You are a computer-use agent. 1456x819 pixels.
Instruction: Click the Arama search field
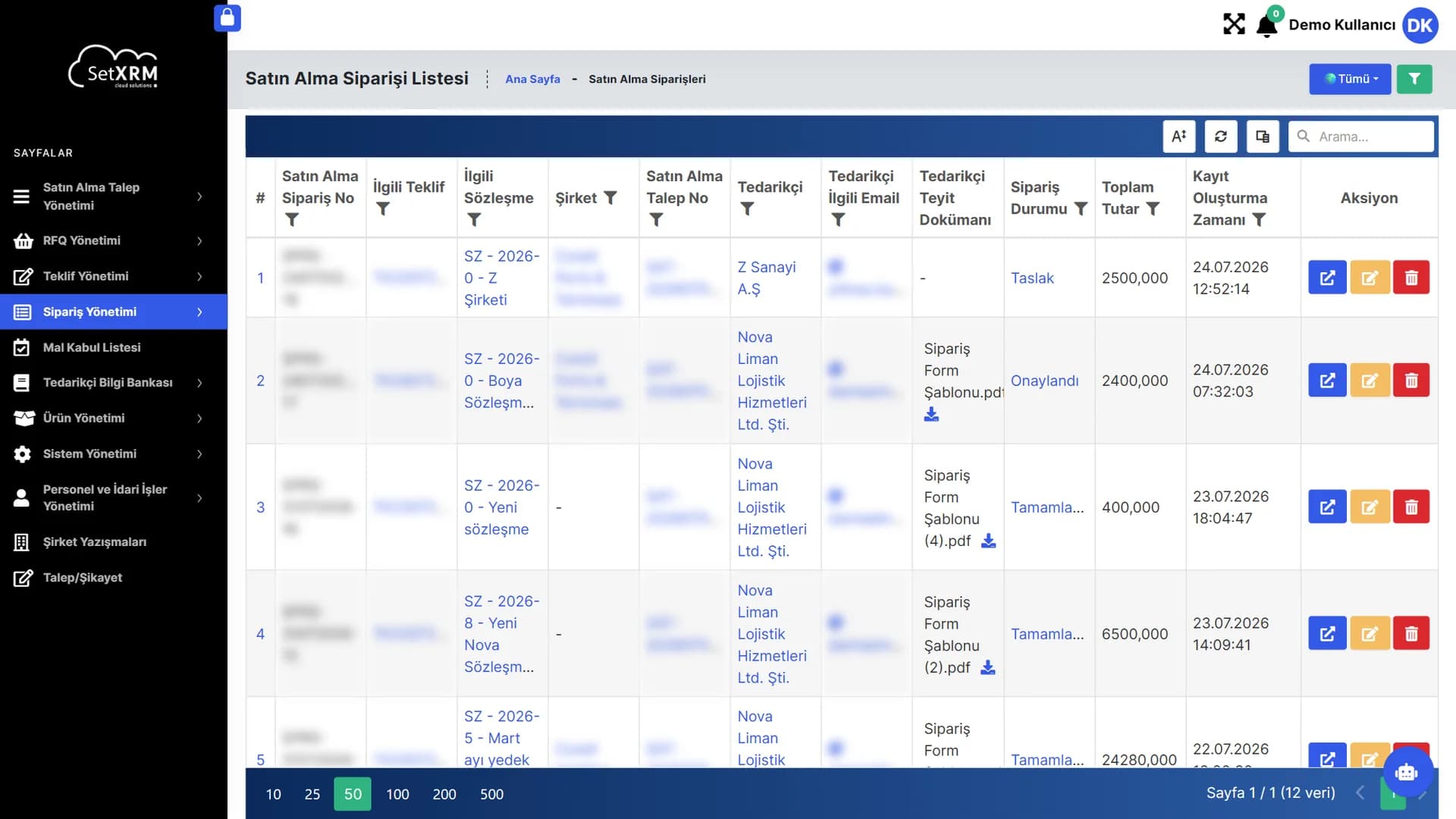point(1361,136)
